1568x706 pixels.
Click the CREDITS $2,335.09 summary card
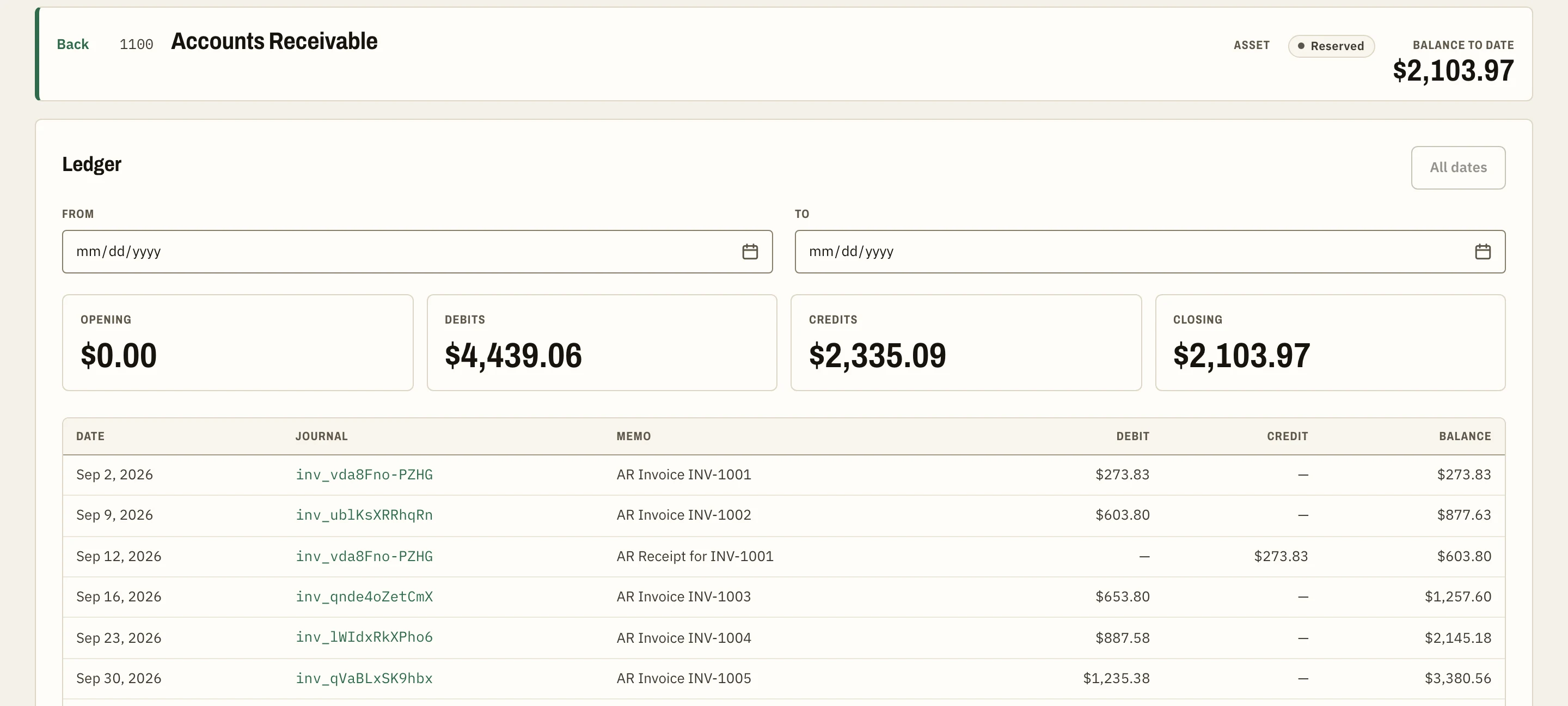coord(966,343)
